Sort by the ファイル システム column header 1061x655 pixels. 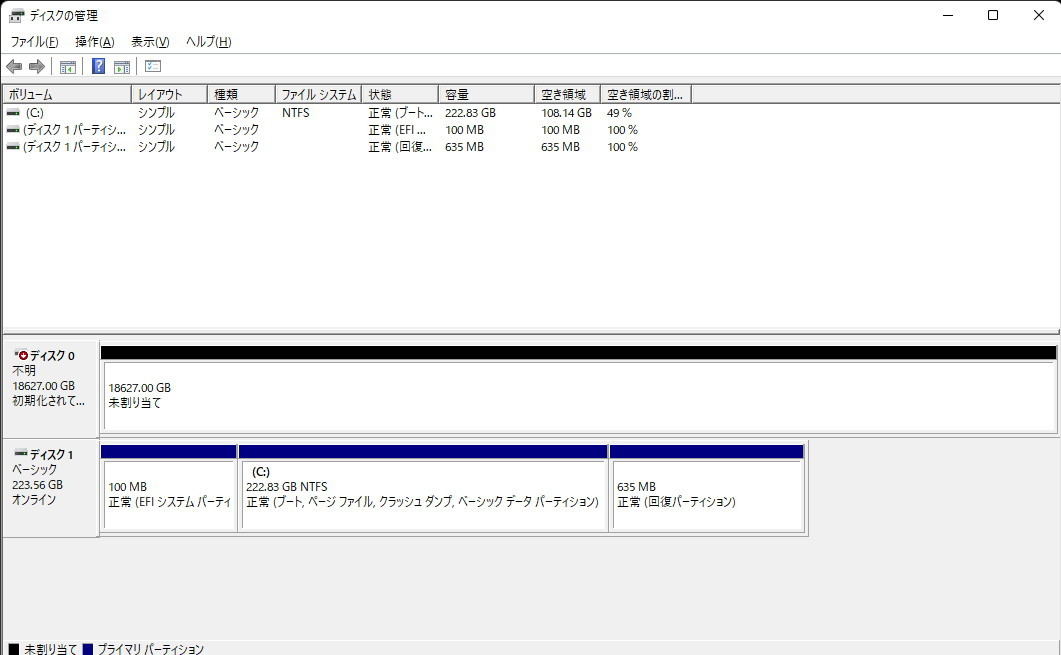click(319, 95)
